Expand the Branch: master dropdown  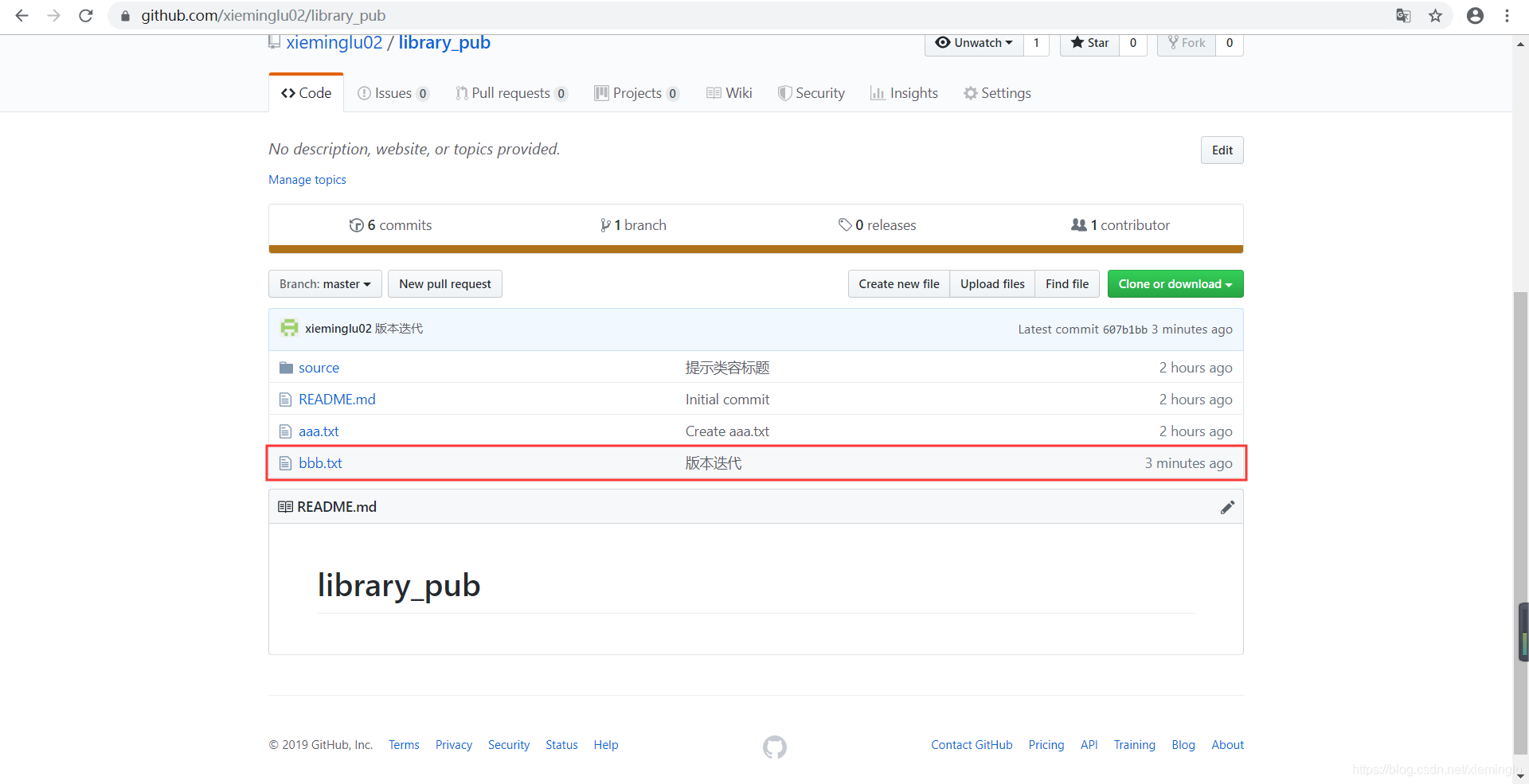(325, 284)
